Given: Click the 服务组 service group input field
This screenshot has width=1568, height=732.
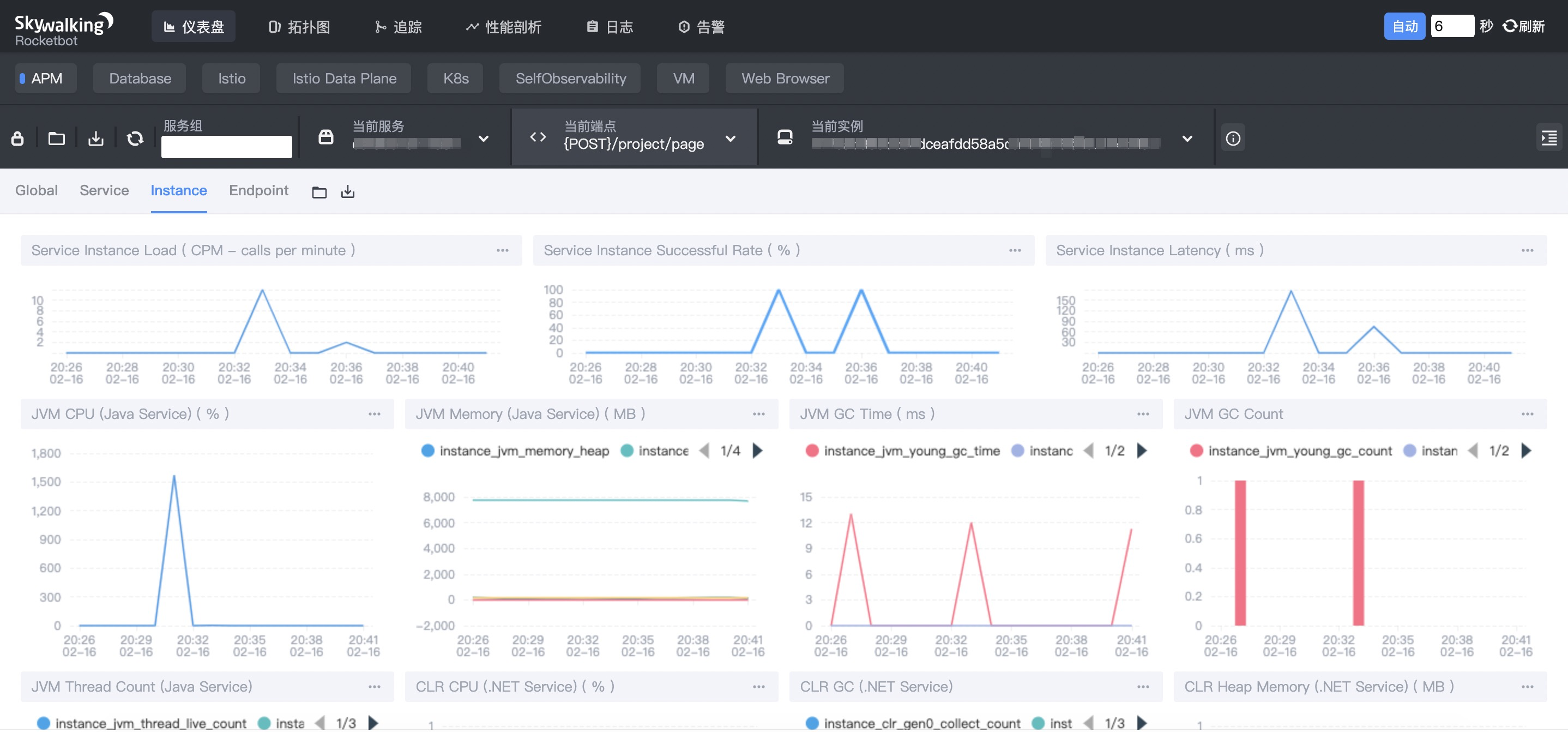Looking at the screenshot, I should [226, 147].
